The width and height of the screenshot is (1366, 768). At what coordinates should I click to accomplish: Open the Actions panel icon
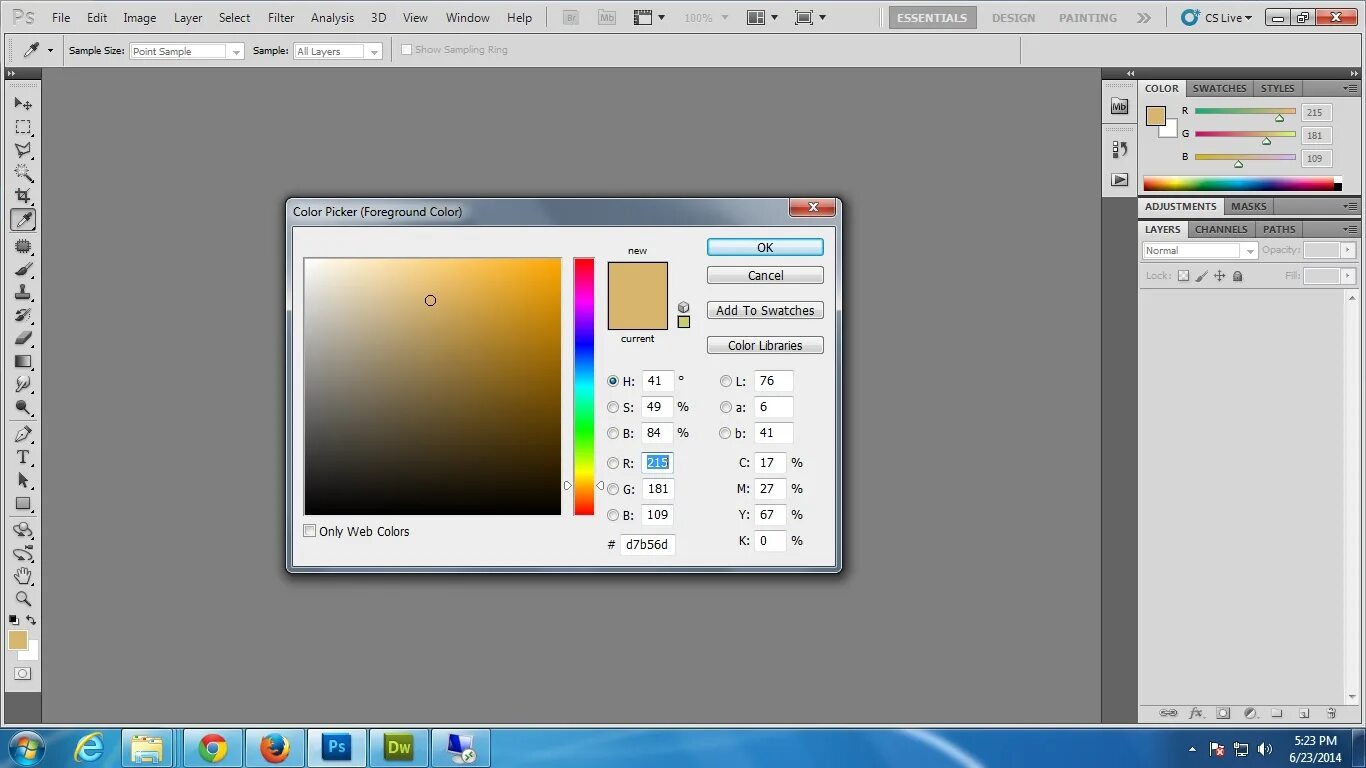coord(1119,180)
